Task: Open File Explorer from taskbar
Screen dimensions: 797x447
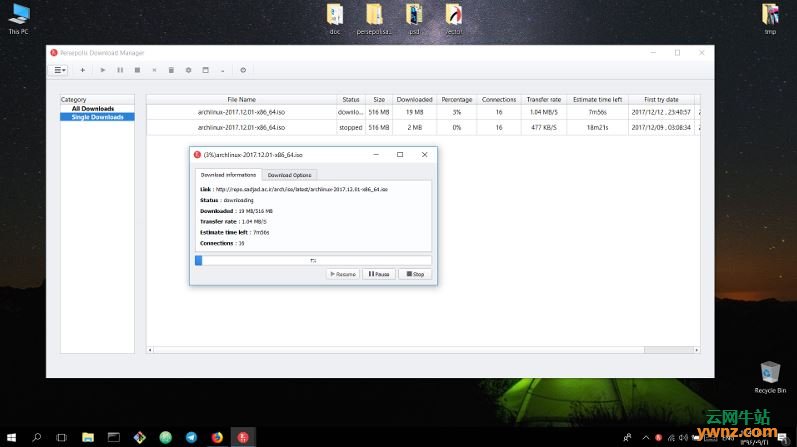Action: 88,437
